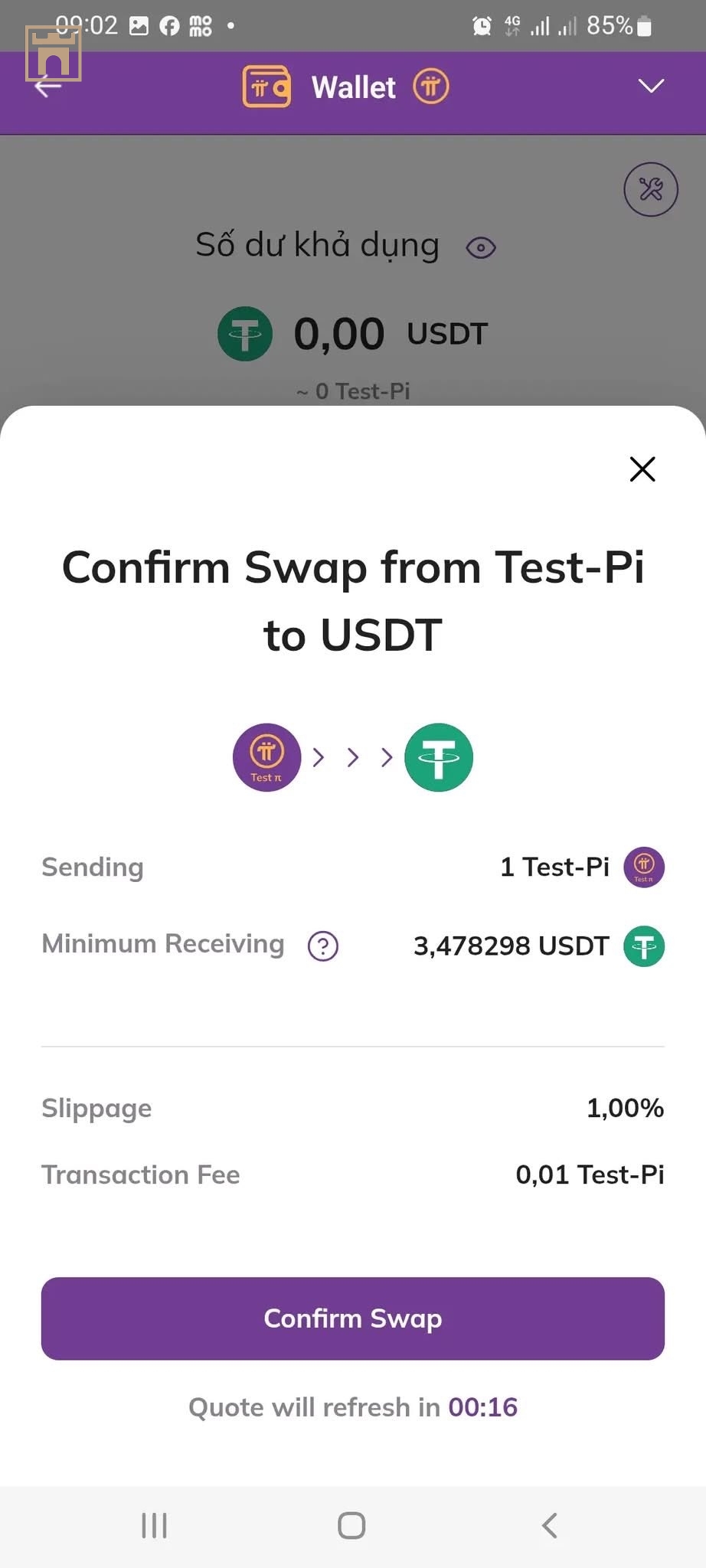Image resolution: width=706 pixels, height=1568 pixels.
Task: Open the wrench and screwdriver tools icon
Action: (651, 189)
